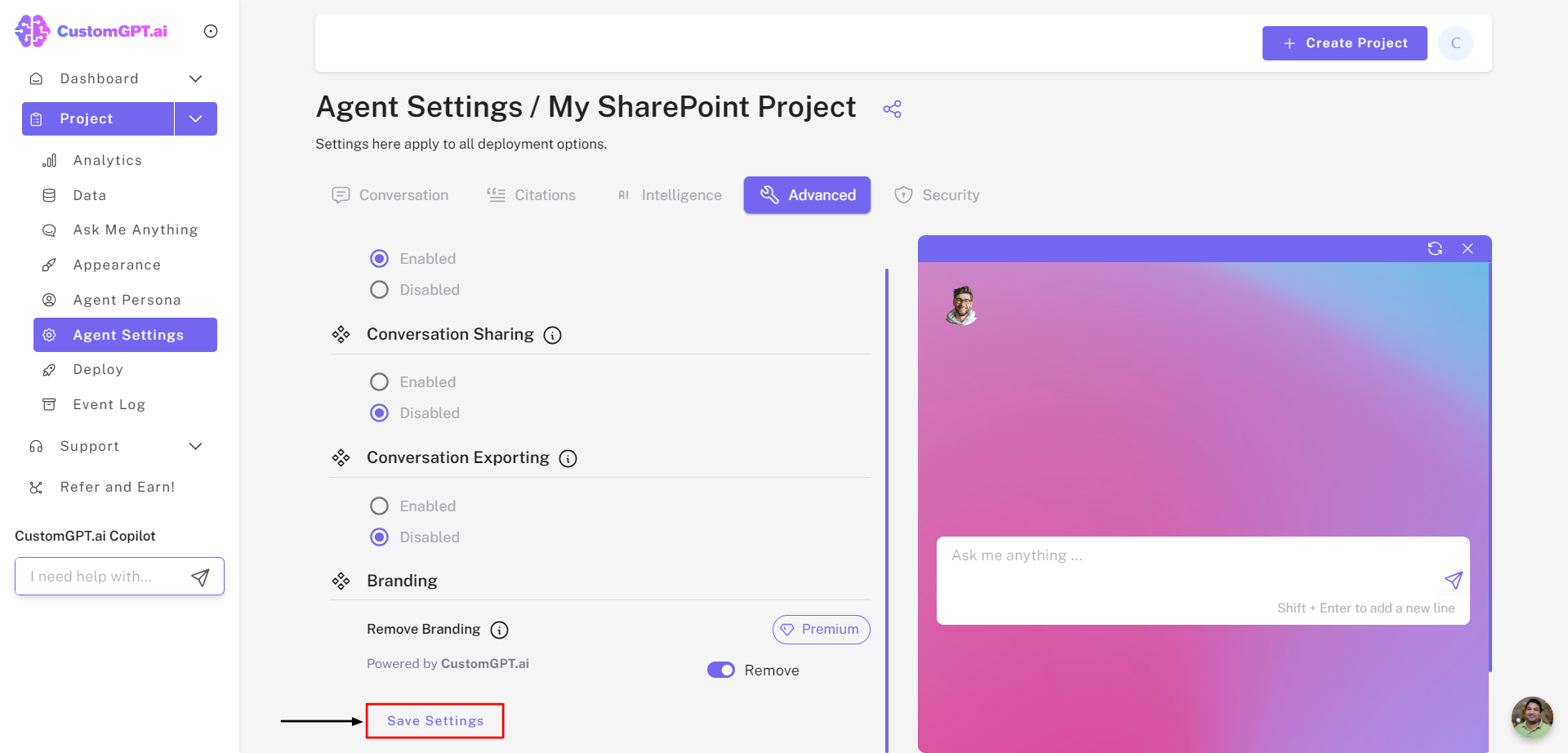Click the Branding section icon
Image resolution: width=1568 pixels, height=753 pixels.
click(341, 581)
